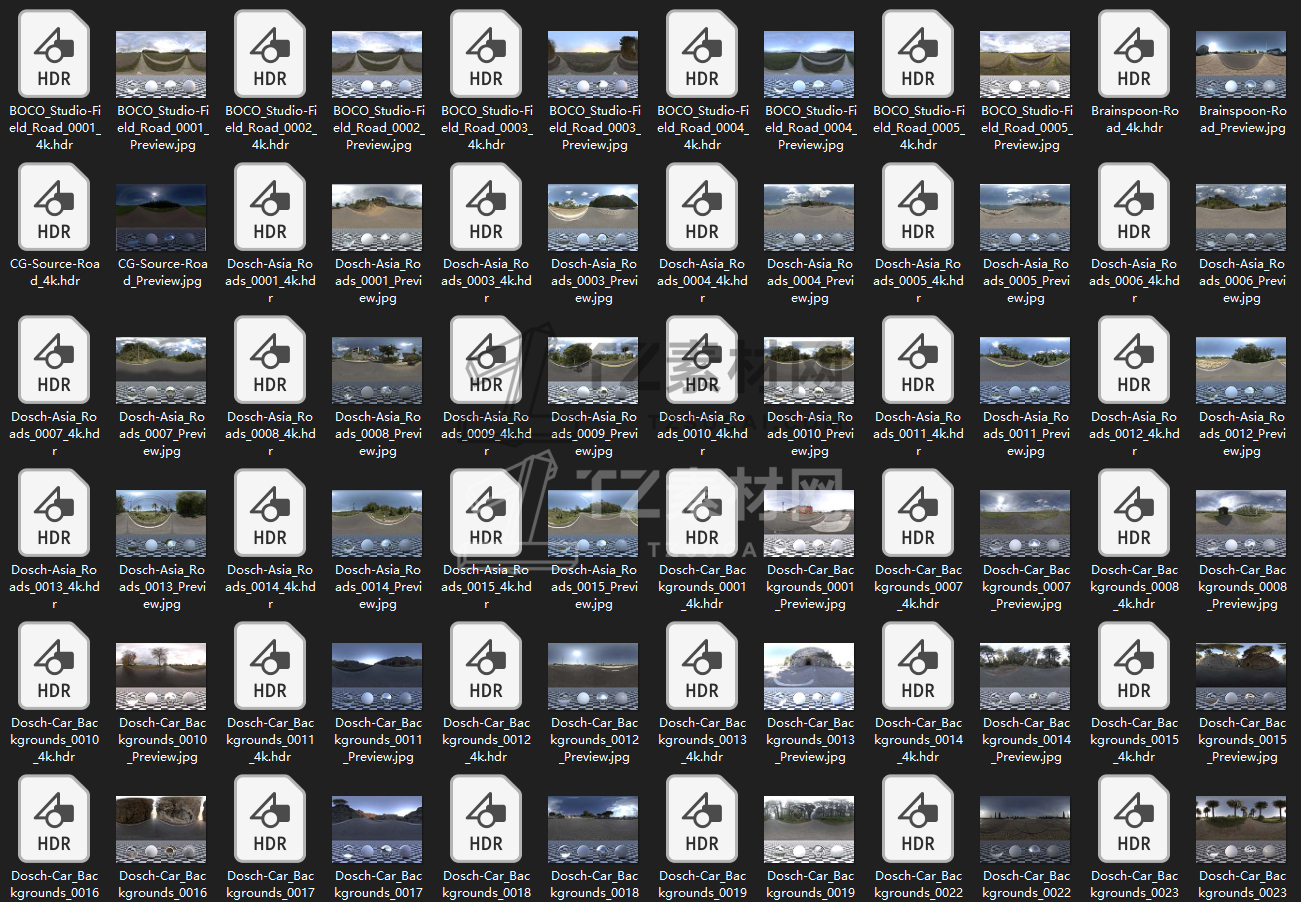Pick the BOCO_Studio-Field_Road_0005_4k.hdr file icon

click(918, 55)
